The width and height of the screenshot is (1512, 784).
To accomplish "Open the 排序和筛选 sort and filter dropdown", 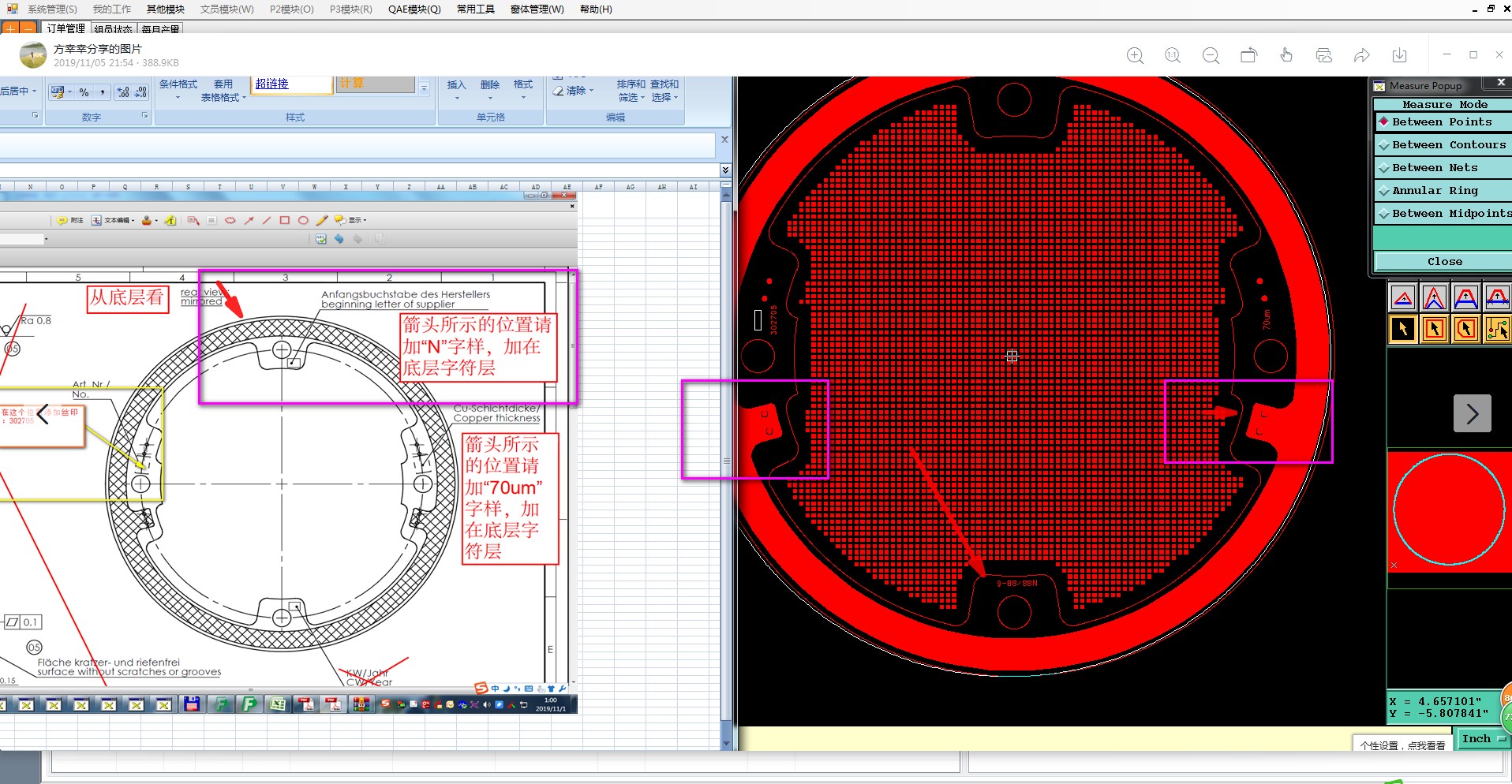I will 631,90.
